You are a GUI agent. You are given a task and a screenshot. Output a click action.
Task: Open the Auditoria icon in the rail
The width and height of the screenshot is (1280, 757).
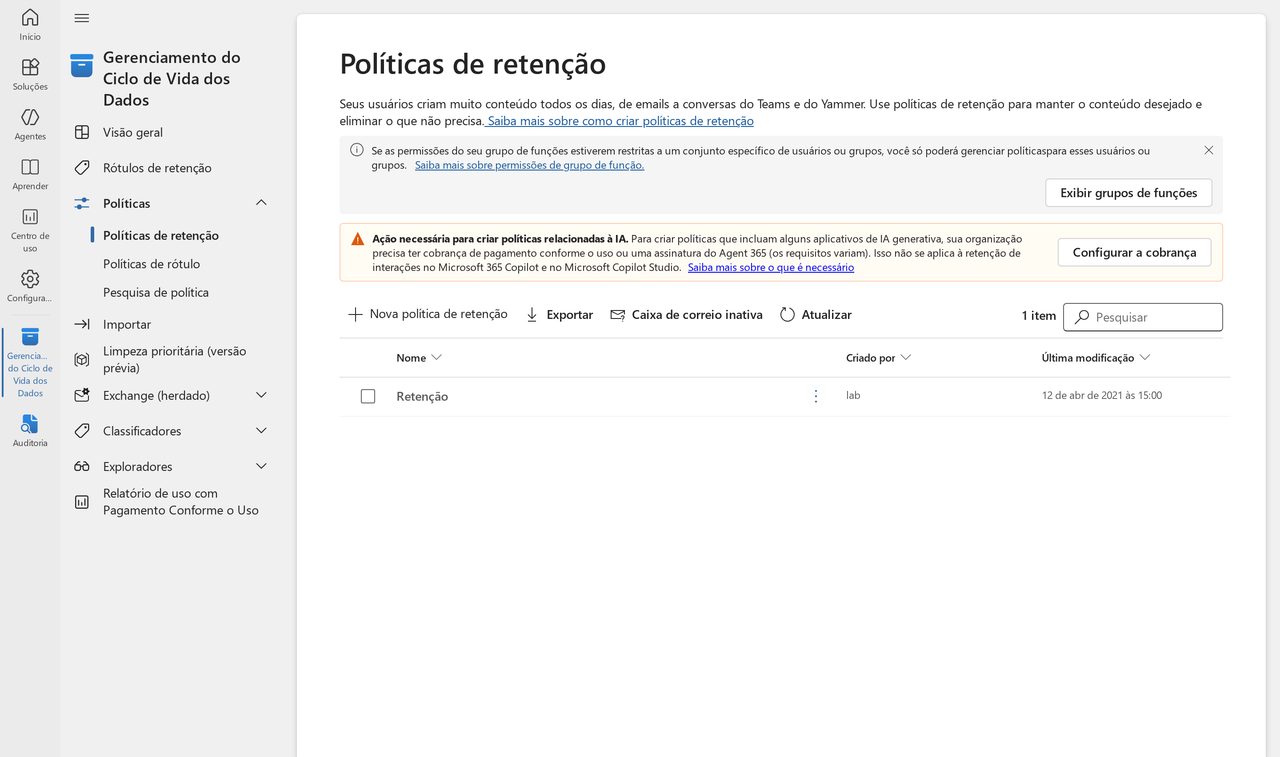click(30, 424)
